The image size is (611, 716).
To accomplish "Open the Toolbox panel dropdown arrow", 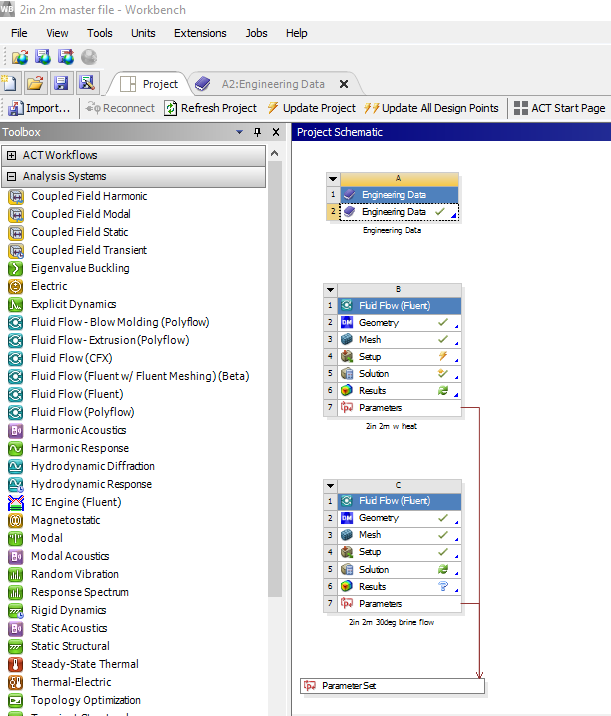I will [x=239, y=132].
